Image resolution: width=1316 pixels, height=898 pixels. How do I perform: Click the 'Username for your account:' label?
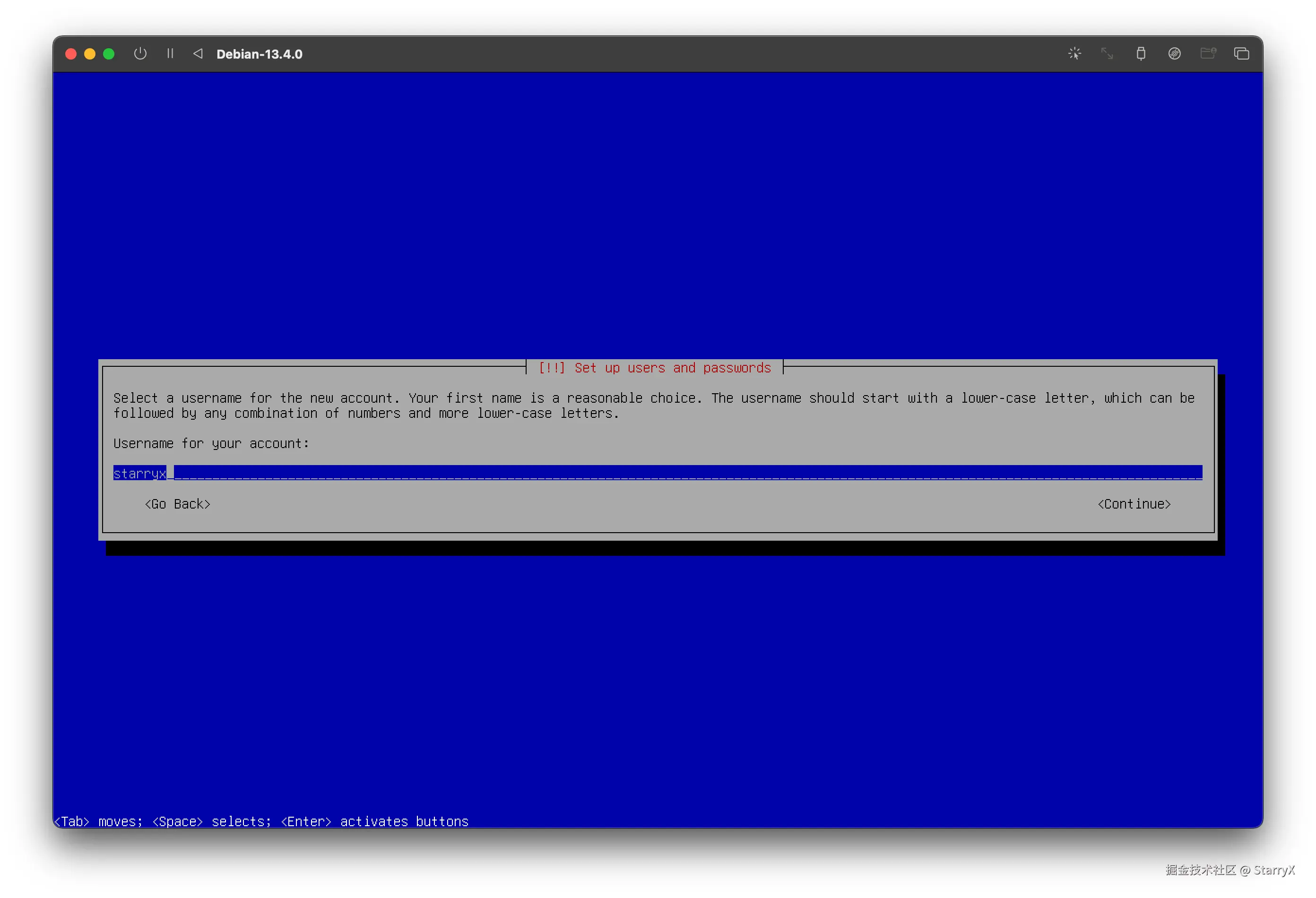211,443
